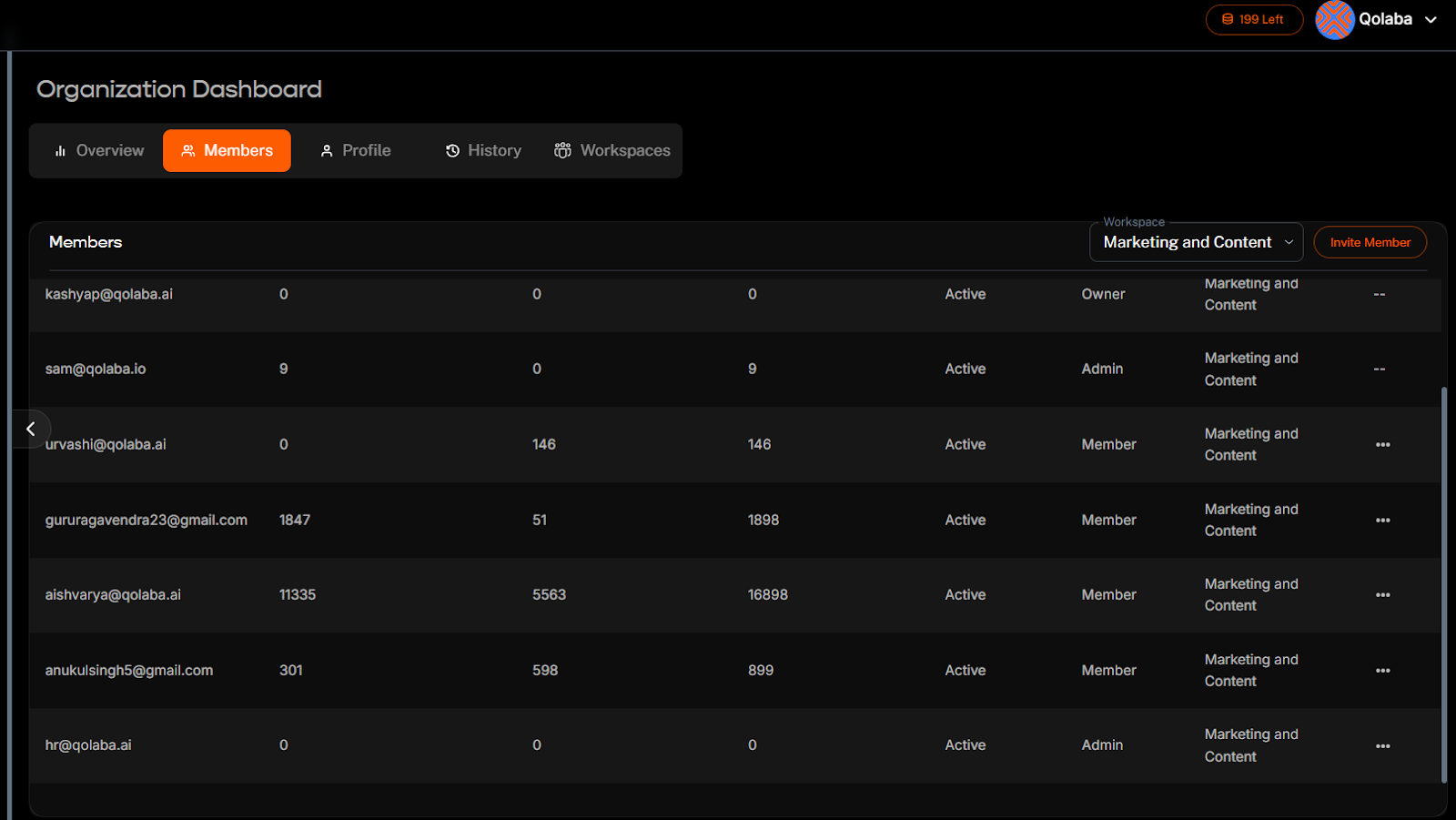Switch to the Overview tab
Viewport: 1456px width, 820px height.
tap(98, 151)
